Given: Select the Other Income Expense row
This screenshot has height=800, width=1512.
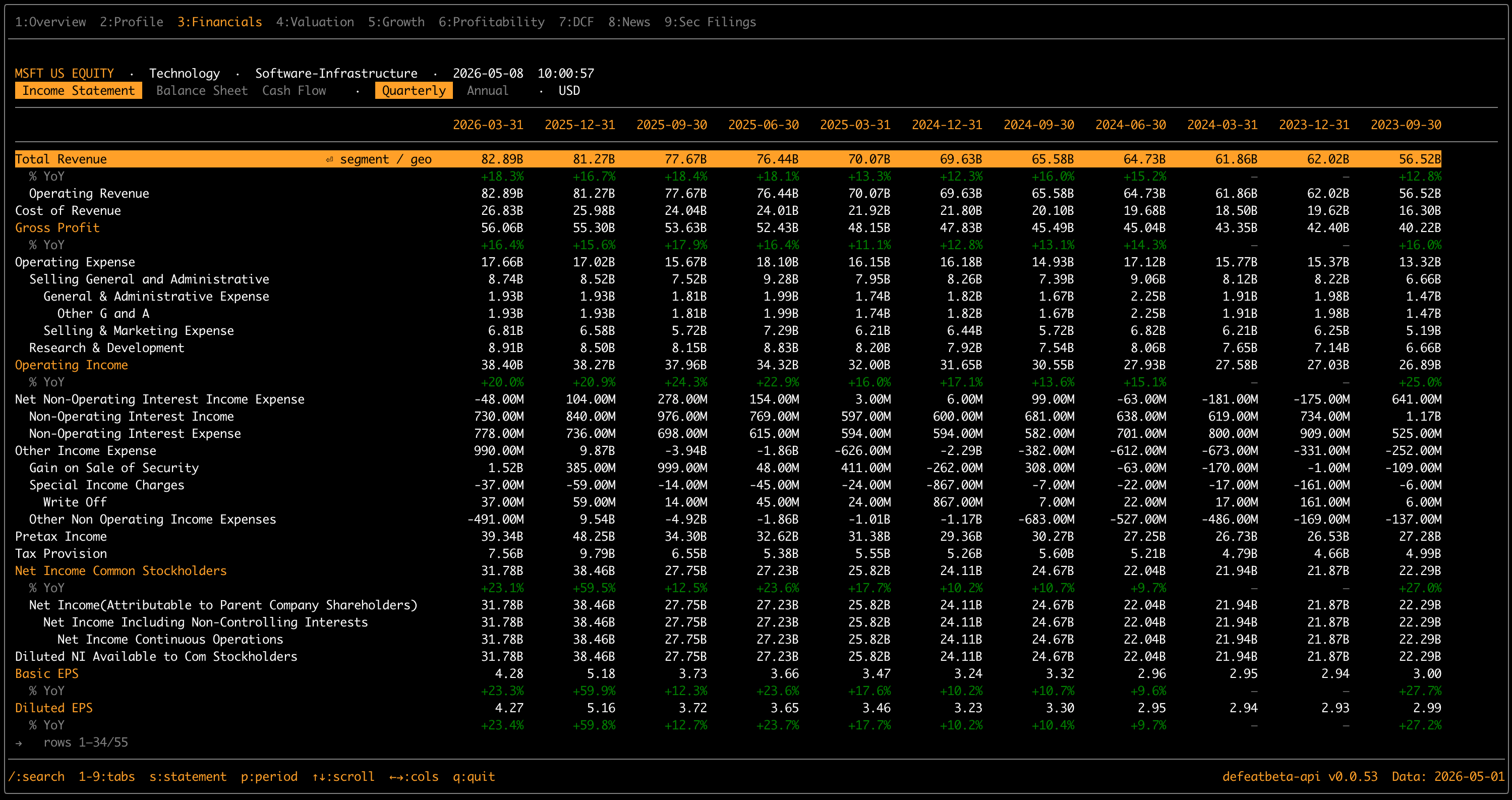Looking at the screenshot, I should click(86, 450).
